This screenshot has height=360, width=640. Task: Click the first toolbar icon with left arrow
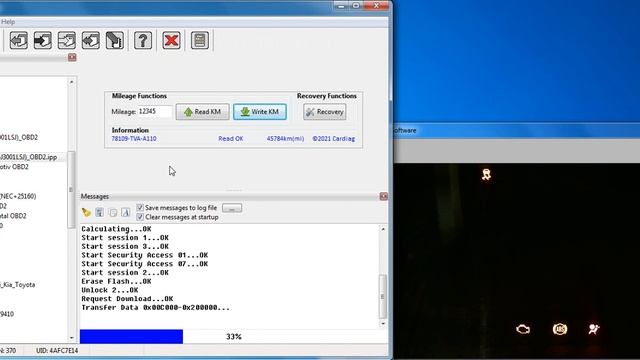[x=19, y=40]
